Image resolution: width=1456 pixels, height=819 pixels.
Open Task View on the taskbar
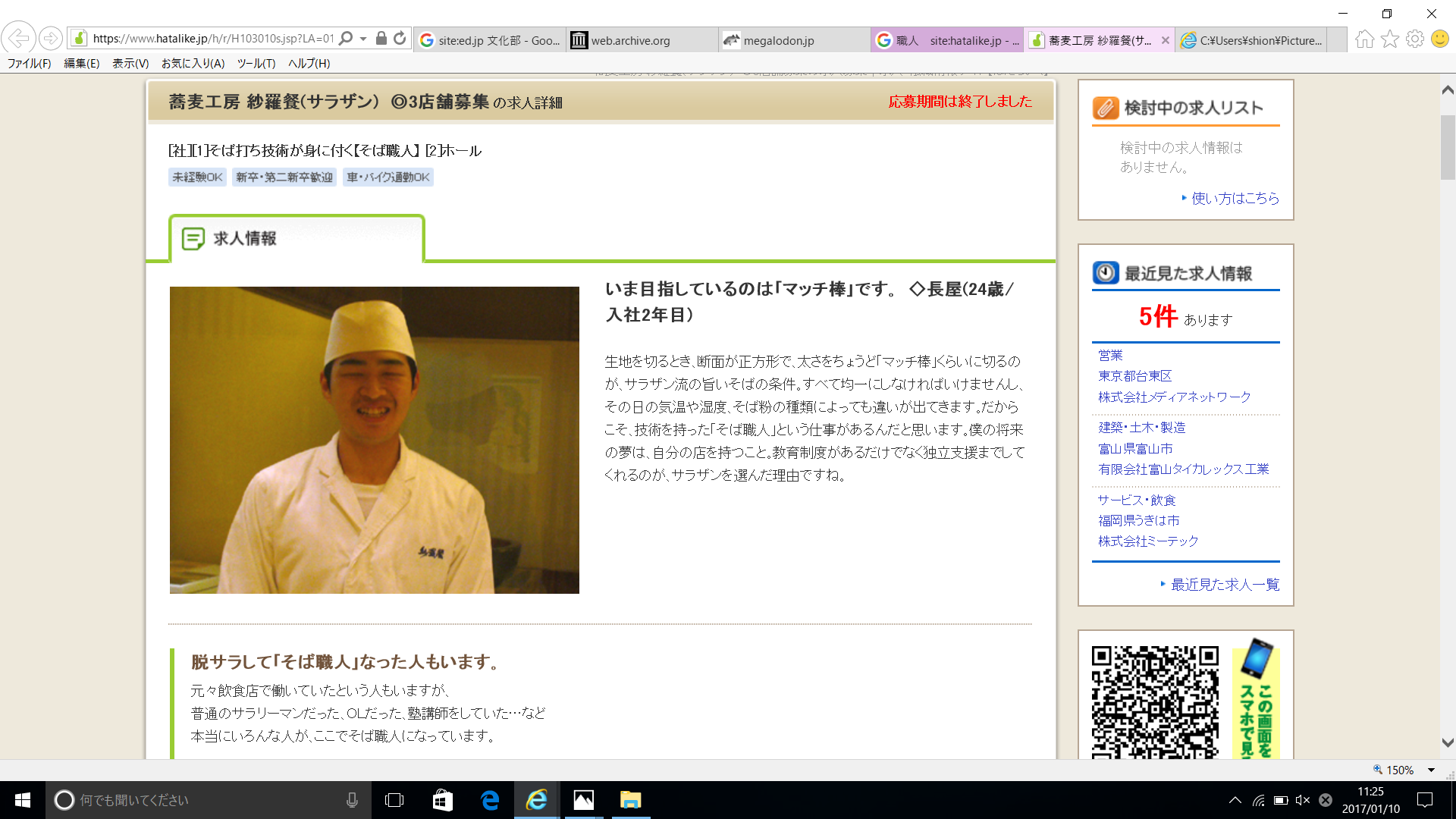[394, 800]
